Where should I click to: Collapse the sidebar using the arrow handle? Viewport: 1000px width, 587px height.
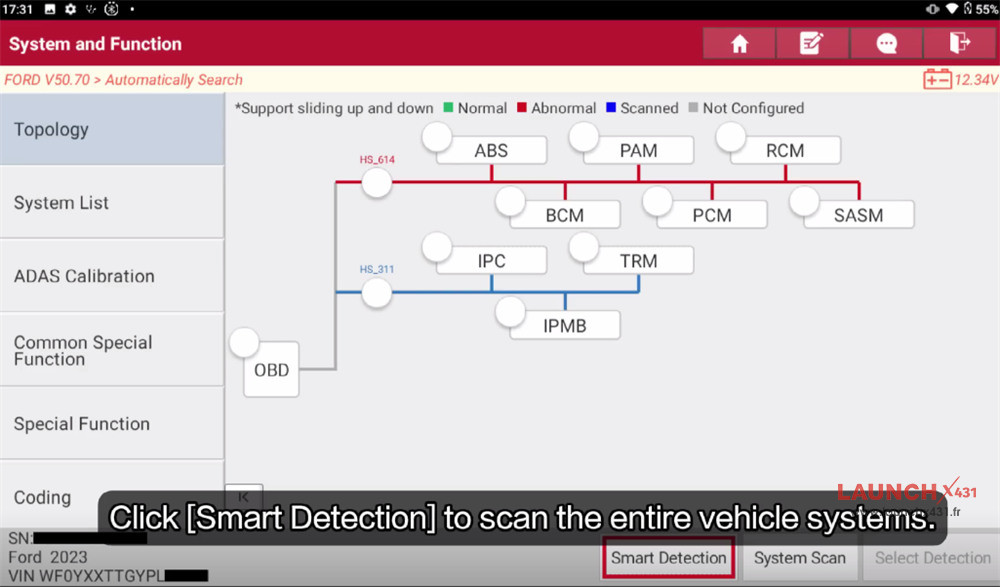pyautogui.click(x=244, y=496)
